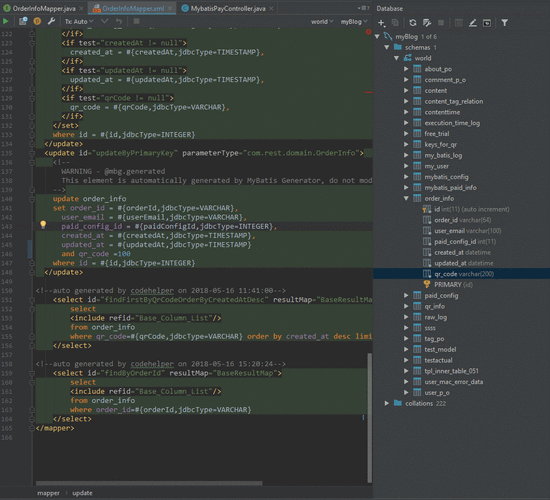Add a new data source with the plus icon

click(381, 23)
